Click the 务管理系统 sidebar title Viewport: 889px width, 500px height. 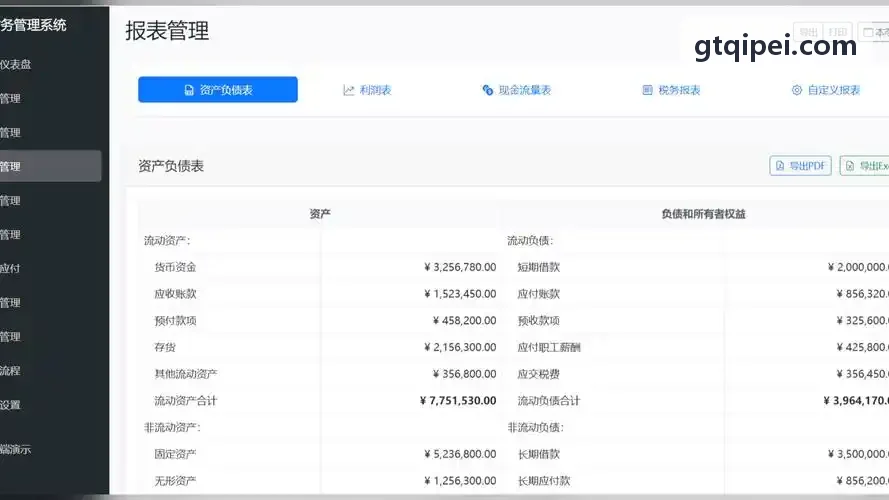33,24
